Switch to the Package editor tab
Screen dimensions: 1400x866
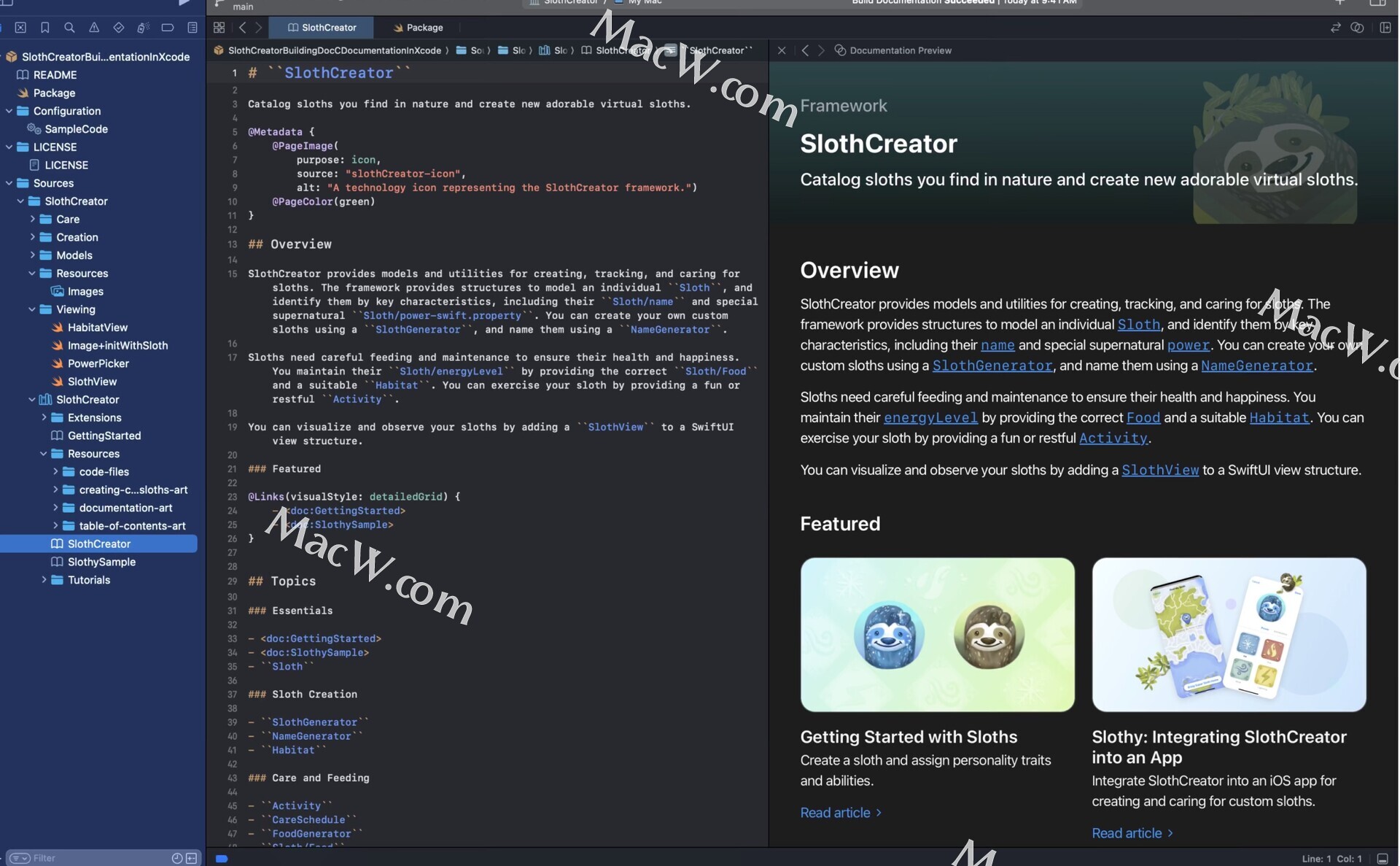tap(418, 28)
